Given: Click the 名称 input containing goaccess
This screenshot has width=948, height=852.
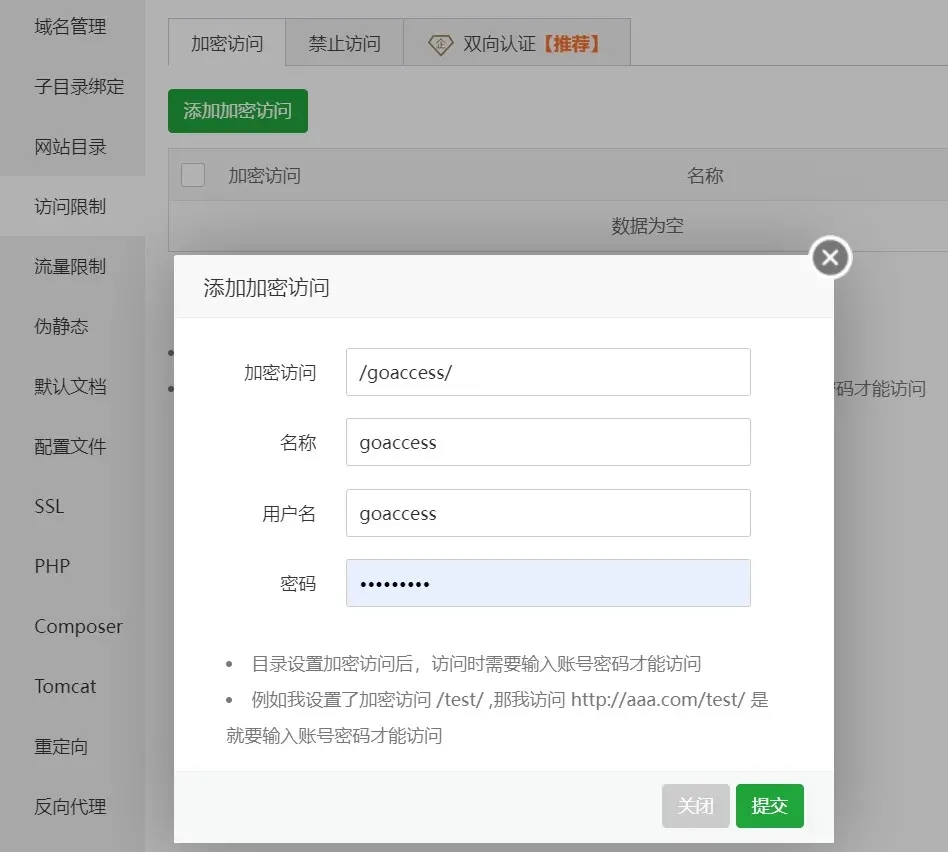Looking at the screenshot, I should [x=548, y=442].
